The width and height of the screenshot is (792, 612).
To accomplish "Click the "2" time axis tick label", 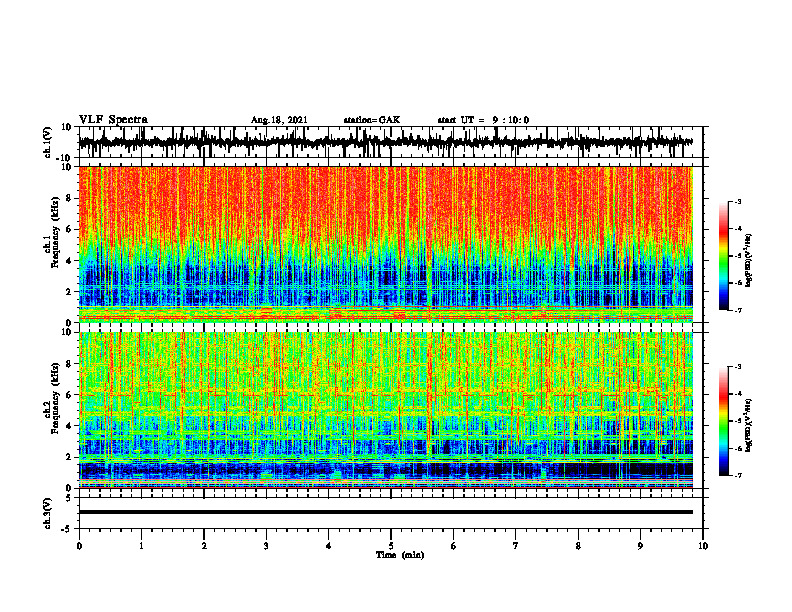I will point(204,546).
